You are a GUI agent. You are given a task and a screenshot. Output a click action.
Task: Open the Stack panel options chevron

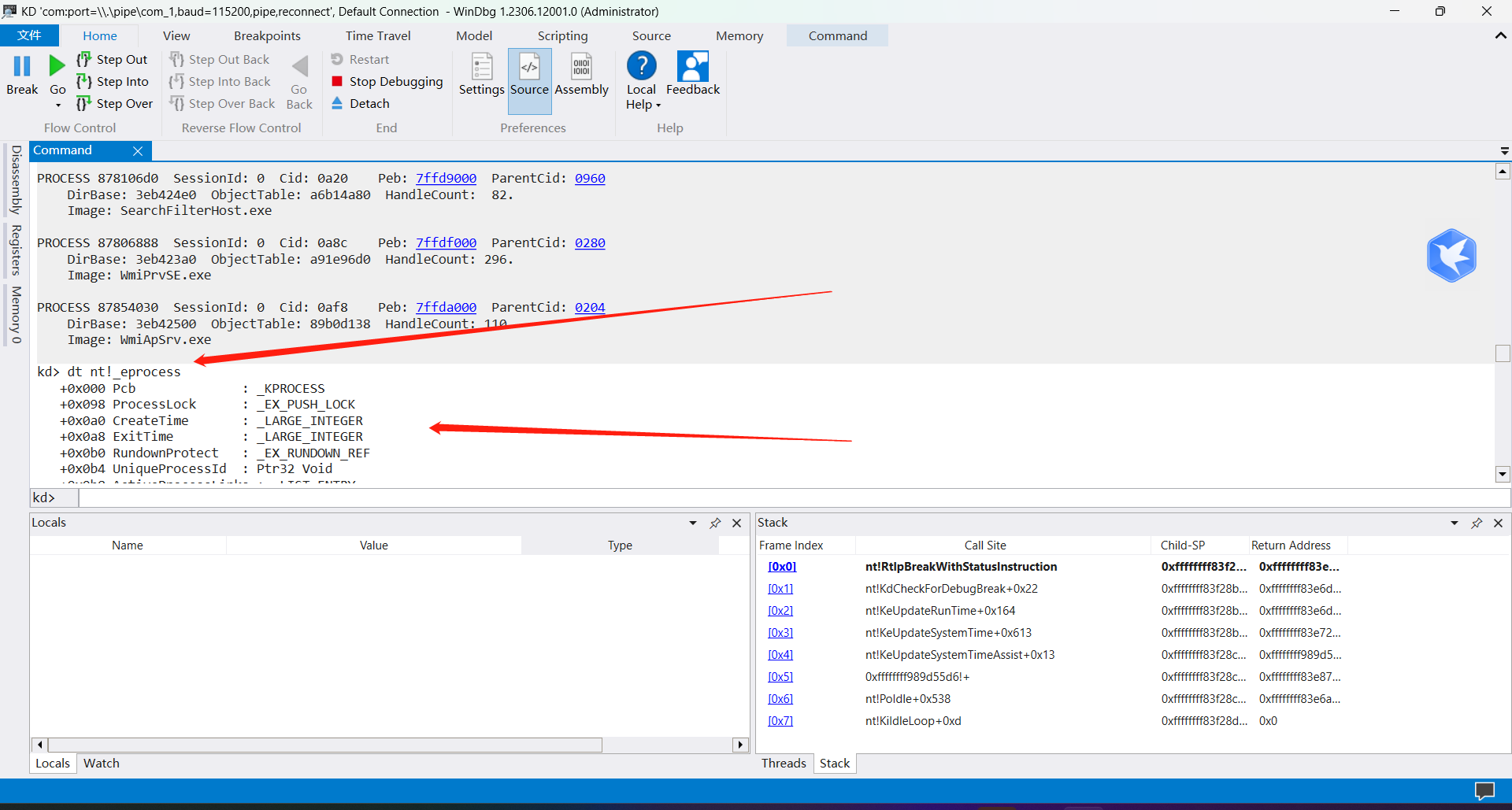(x=1454, y=523)
